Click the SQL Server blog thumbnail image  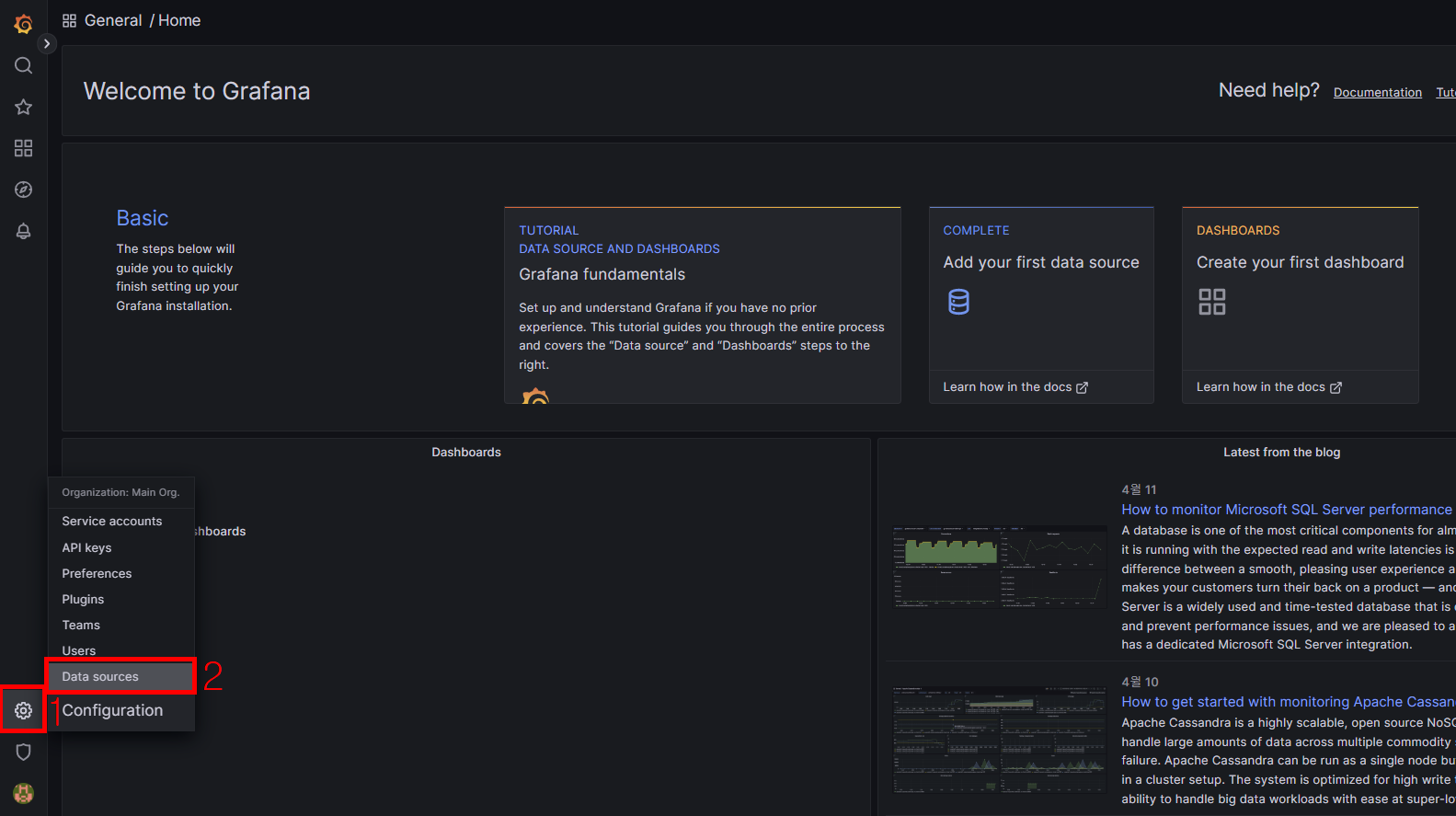[1000, 567]
